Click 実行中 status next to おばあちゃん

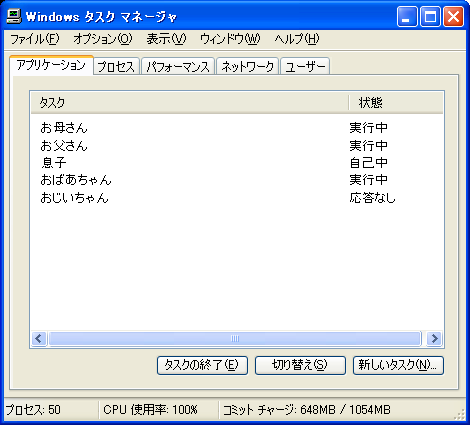[368, 180]
